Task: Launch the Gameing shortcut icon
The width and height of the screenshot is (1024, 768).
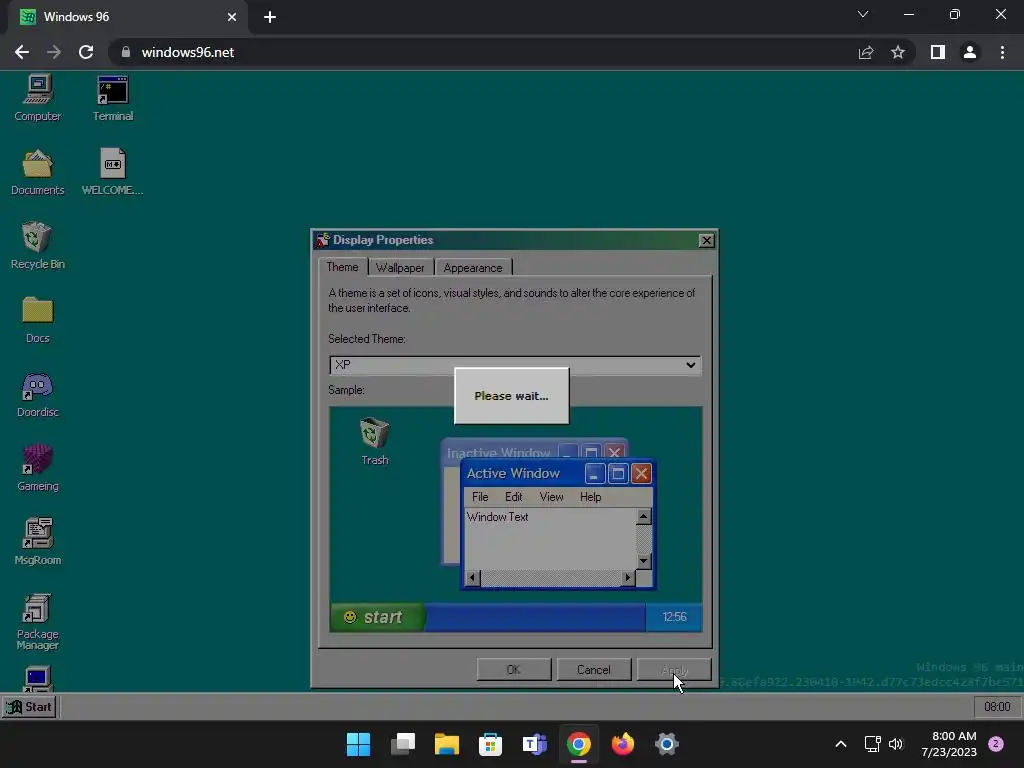Action: click(38, 468)
